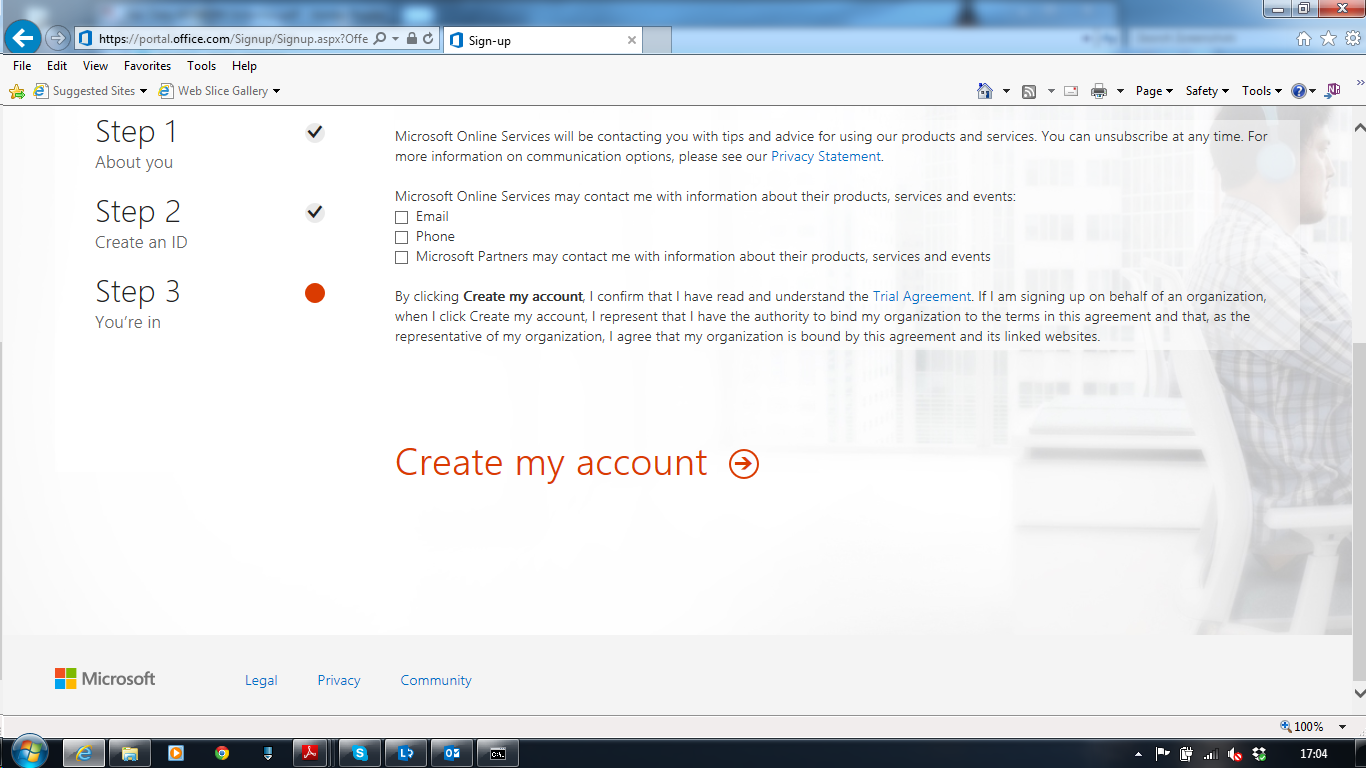Open Windows Media Player on taskbar
Image resolution: width=1366 pixels, height=768 pixels.
pyautogui.click(x=176, y=753)
